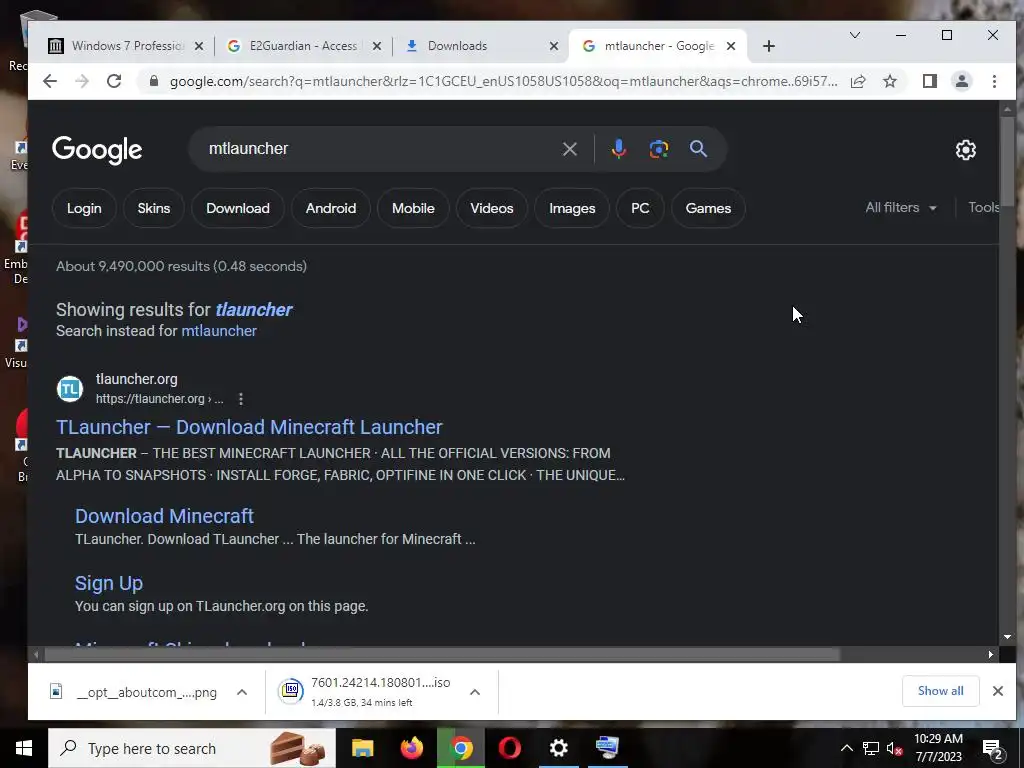The width and height of the screenshot is (1024, 768).
Task: Dismiss the downloads bar
Action: coord(997,691)
